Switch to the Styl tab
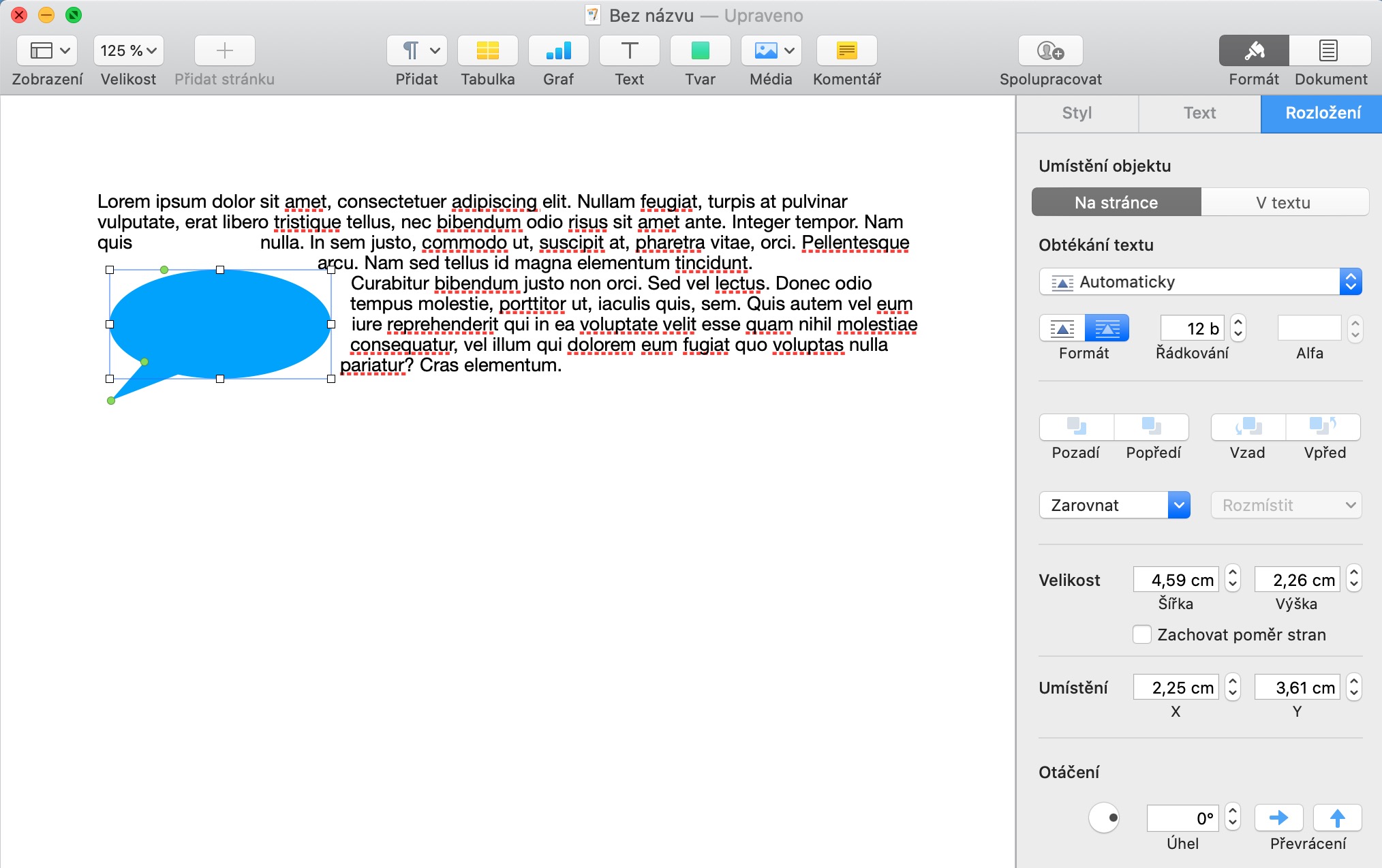This screenshot has width=1382, height=868. [x=1077, y=113]
